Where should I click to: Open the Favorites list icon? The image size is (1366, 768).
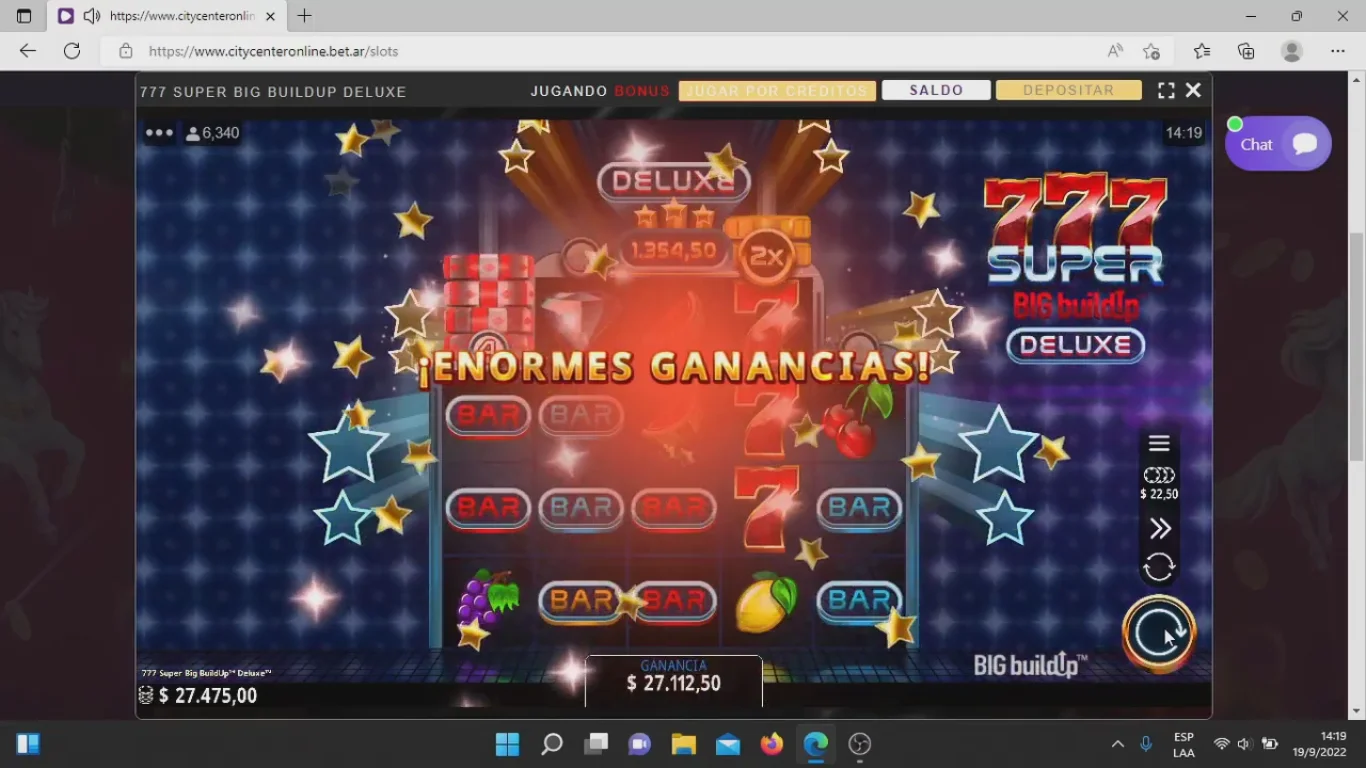pos(1202,51)
